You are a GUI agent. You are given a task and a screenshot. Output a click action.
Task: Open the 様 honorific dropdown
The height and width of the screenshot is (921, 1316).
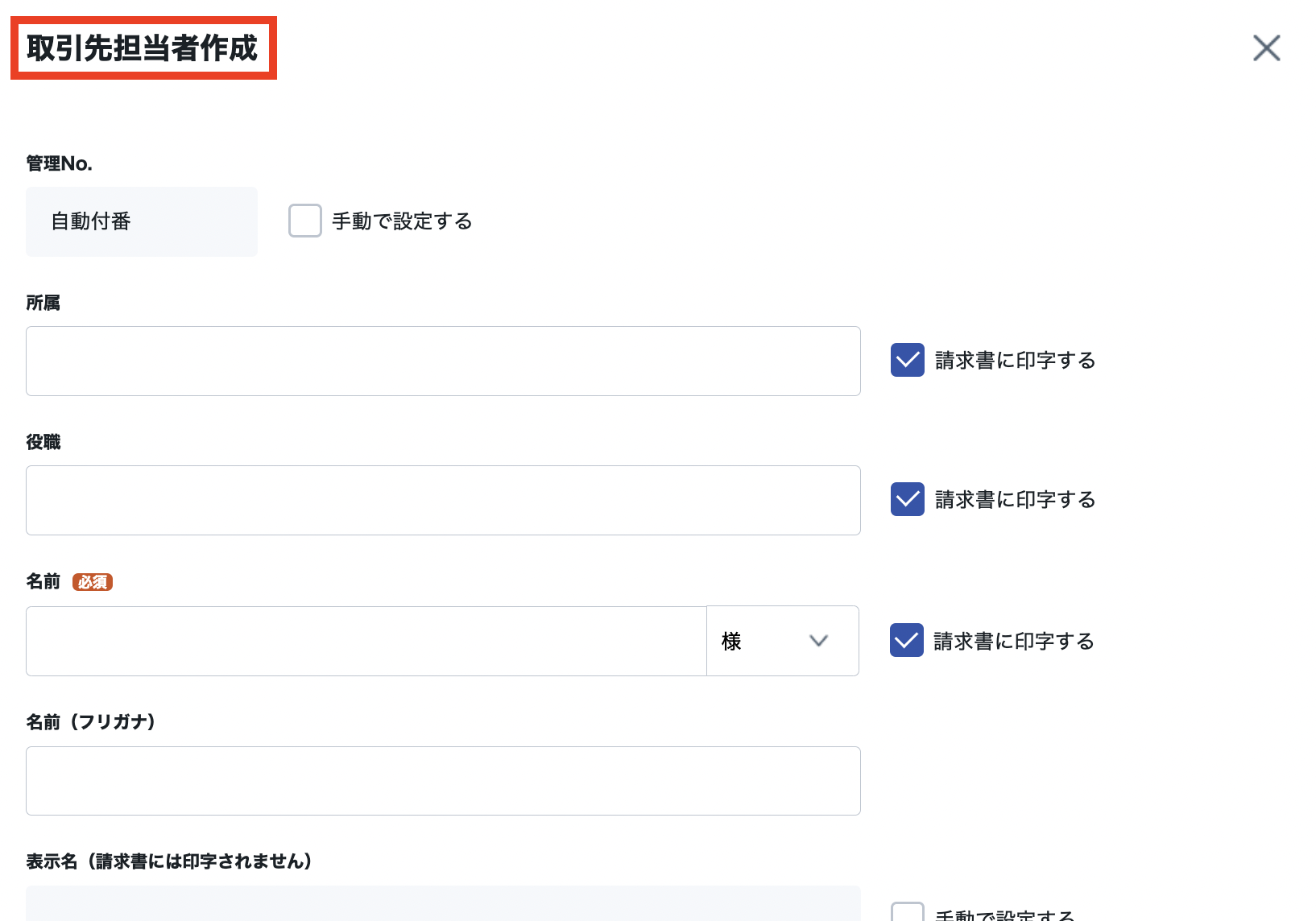(783, 641)
